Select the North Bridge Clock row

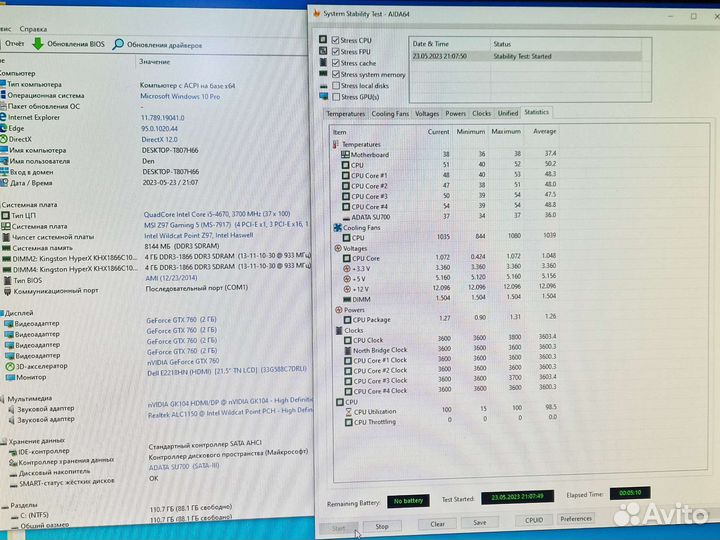pos(445,349)
